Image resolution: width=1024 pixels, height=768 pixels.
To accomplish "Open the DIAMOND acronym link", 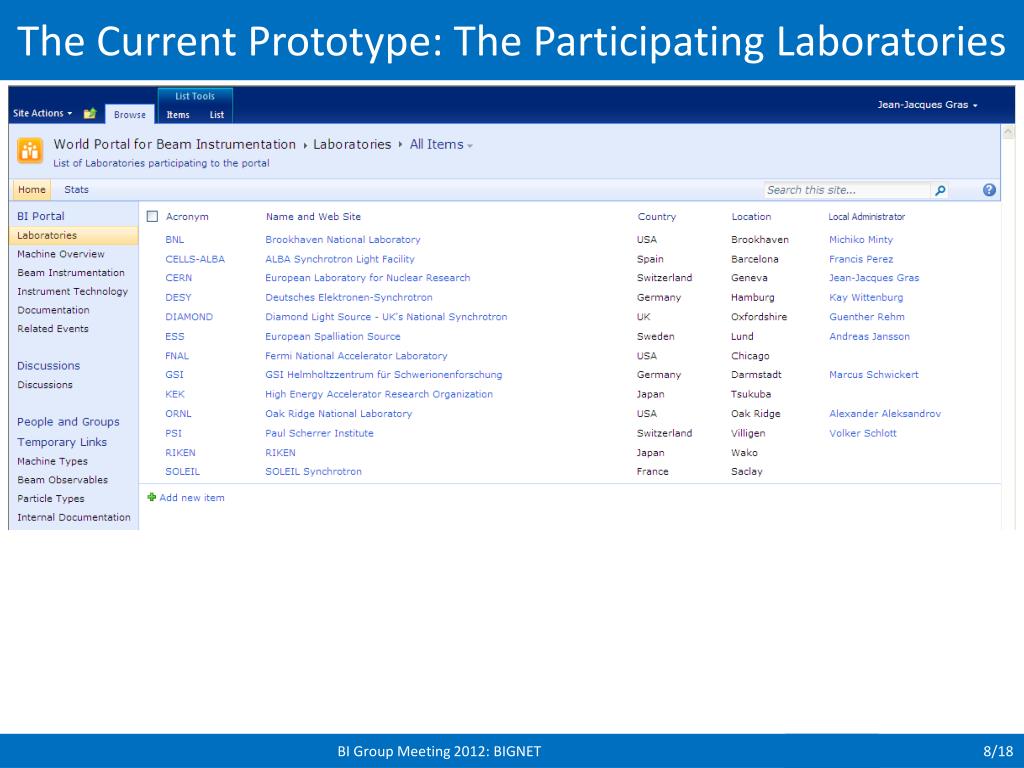I will [189, 317].
